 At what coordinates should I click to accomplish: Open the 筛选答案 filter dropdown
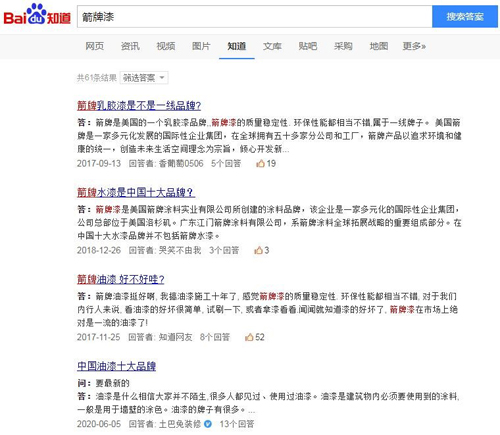point(144,78)
